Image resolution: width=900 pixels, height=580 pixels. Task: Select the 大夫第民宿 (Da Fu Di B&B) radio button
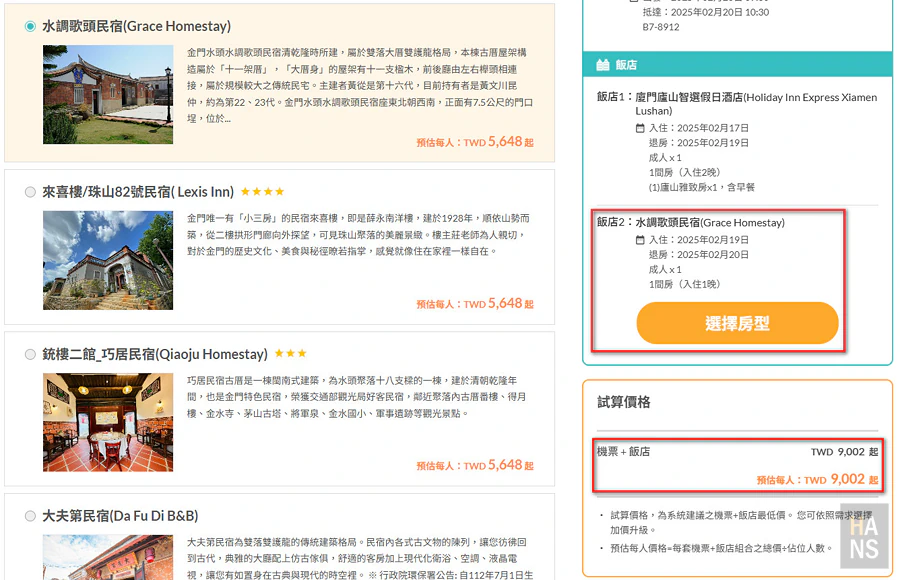click(x=30, y=516)
